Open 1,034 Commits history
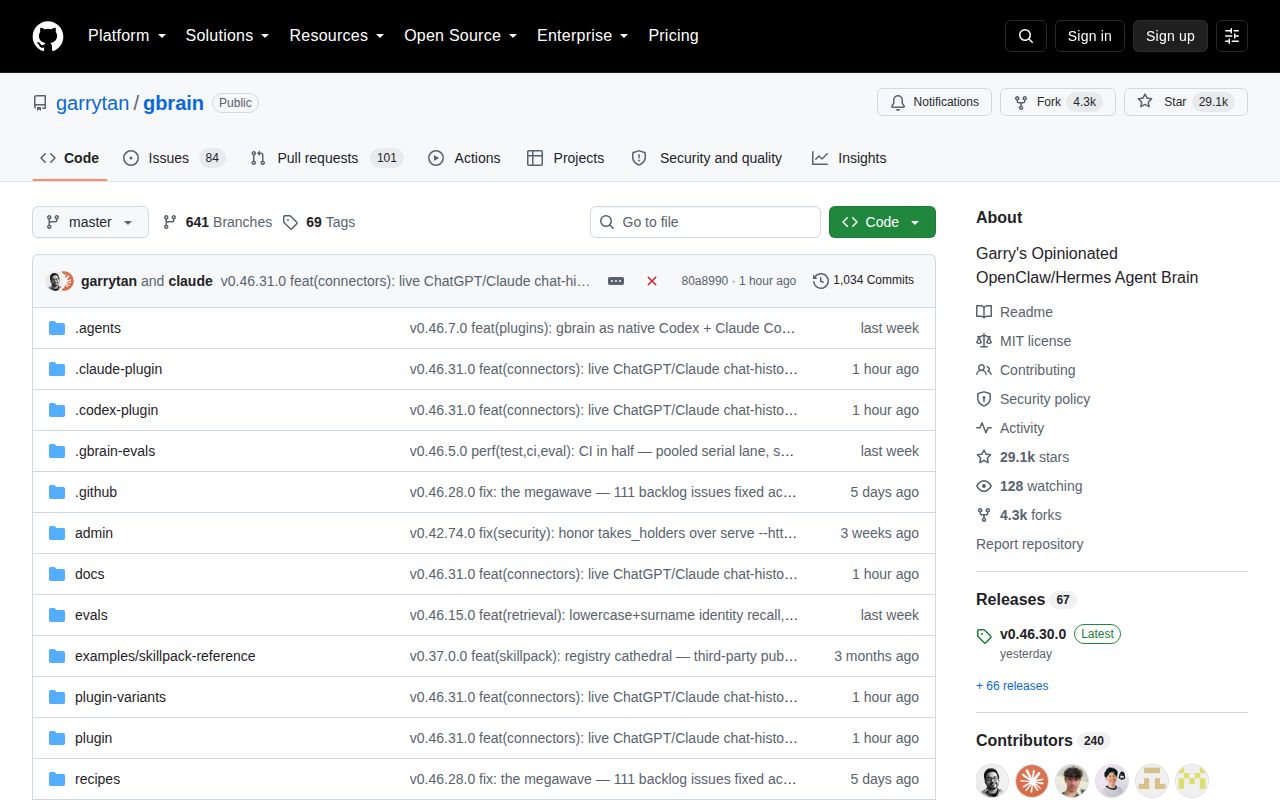 [x=864, y=281]
